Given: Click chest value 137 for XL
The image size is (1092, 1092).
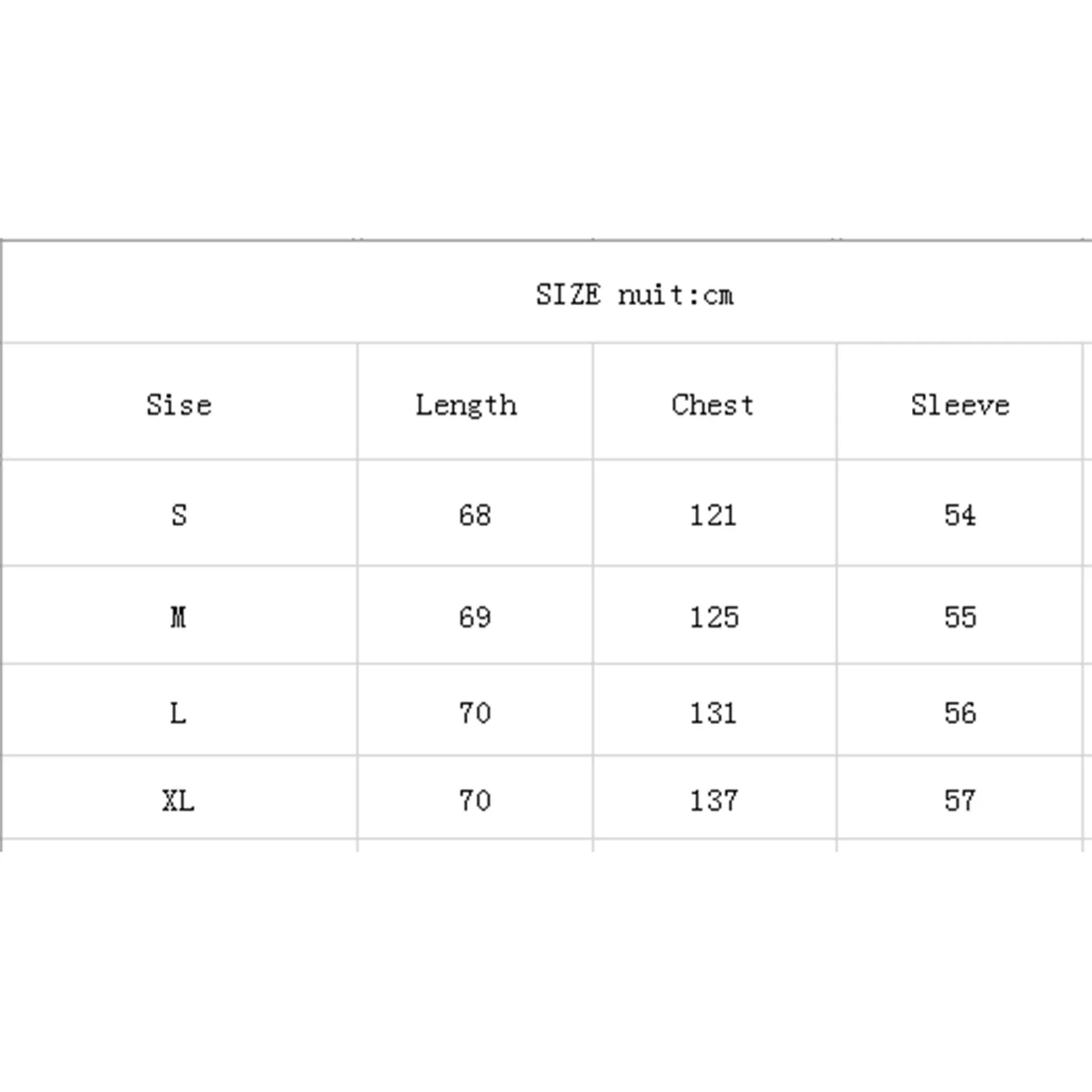Looking at the screenshot, I should [714, 800].
